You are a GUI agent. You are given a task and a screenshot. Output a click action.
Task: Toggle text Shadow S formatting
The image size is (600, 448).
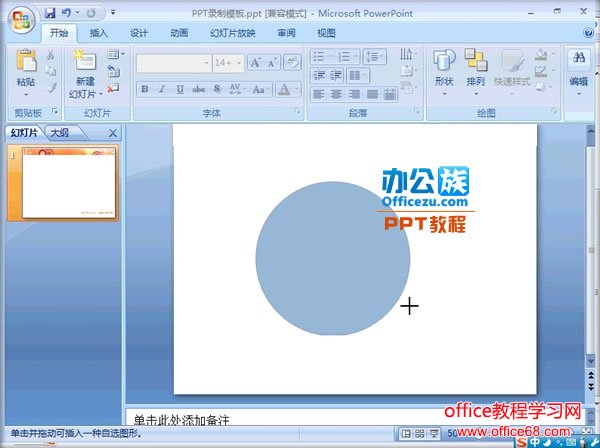point(217,90)
